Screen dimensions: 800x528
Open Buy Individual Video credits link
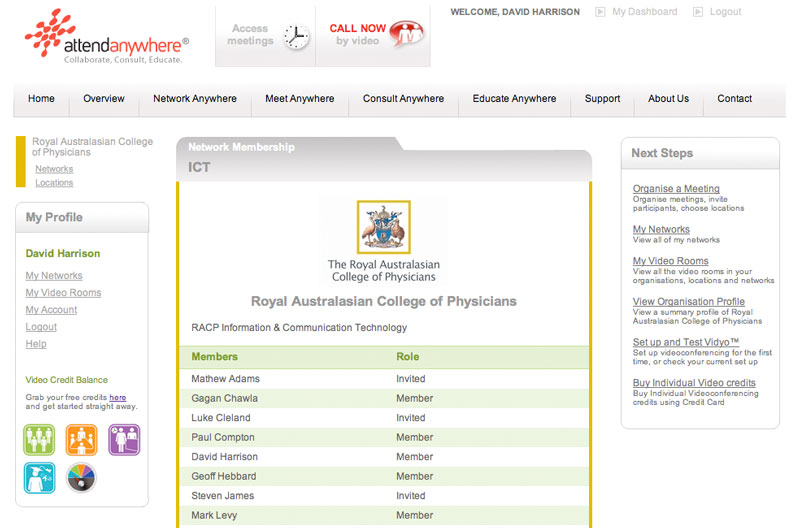694,383
